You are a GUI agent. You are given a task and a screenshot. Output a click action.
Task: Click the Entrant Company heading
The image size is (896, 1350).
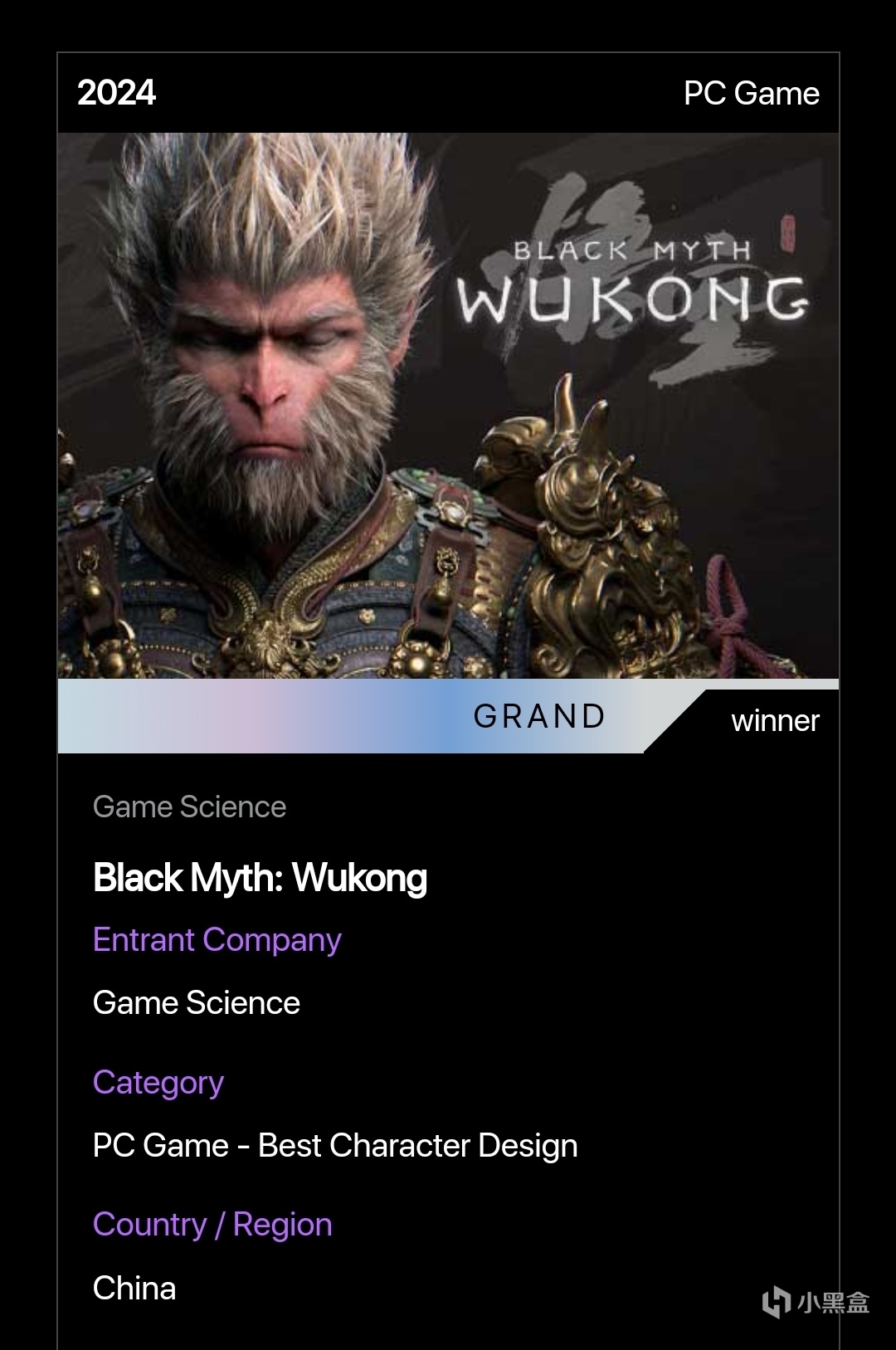click(217, 940)
